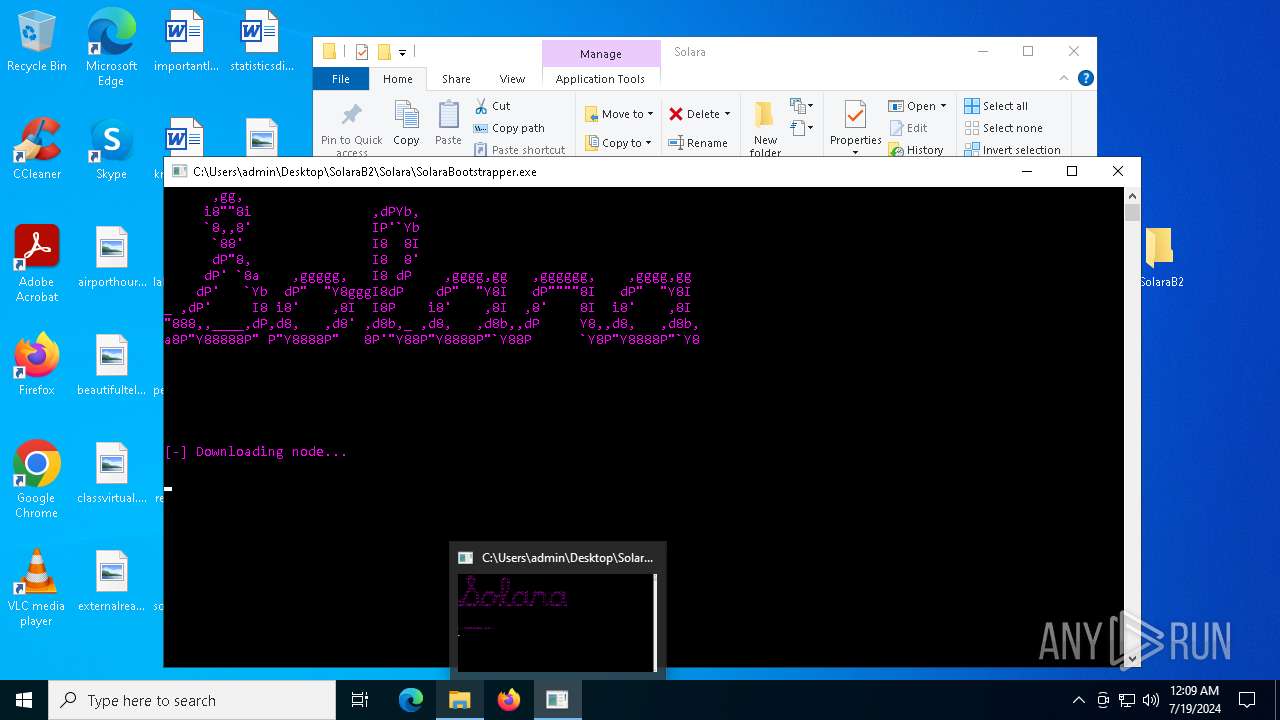
Task: Switch to the Share ribbon tab
Action: click(x=456, y=79)
